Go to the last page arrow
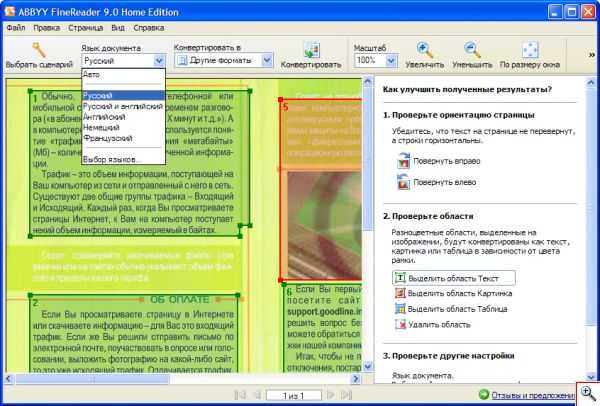The width and height of the screenshot is (600, 406). point(346,395)
